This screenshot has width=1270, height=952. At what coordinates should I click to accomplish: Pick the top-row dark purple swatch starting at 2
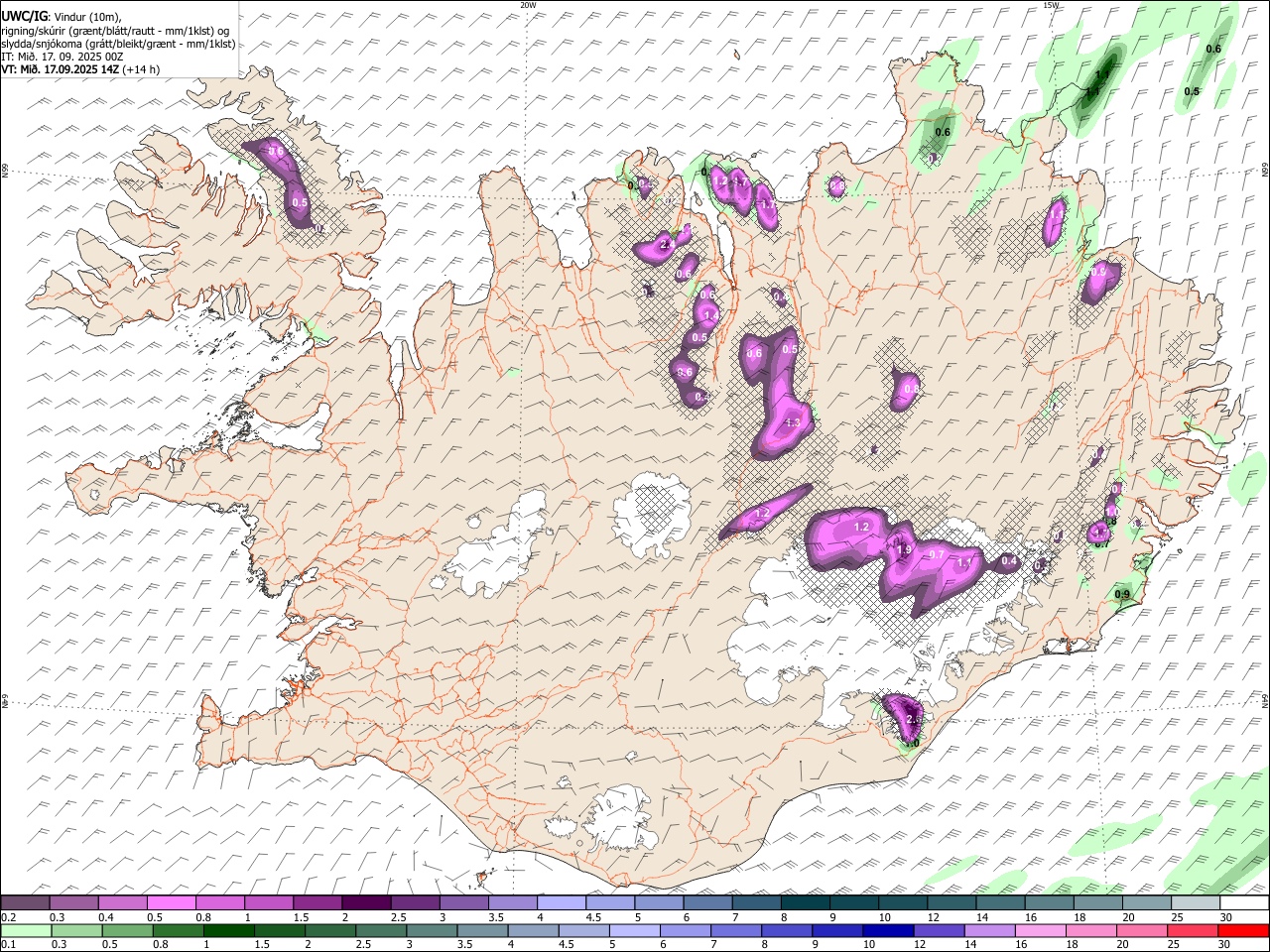pos(366,903)
